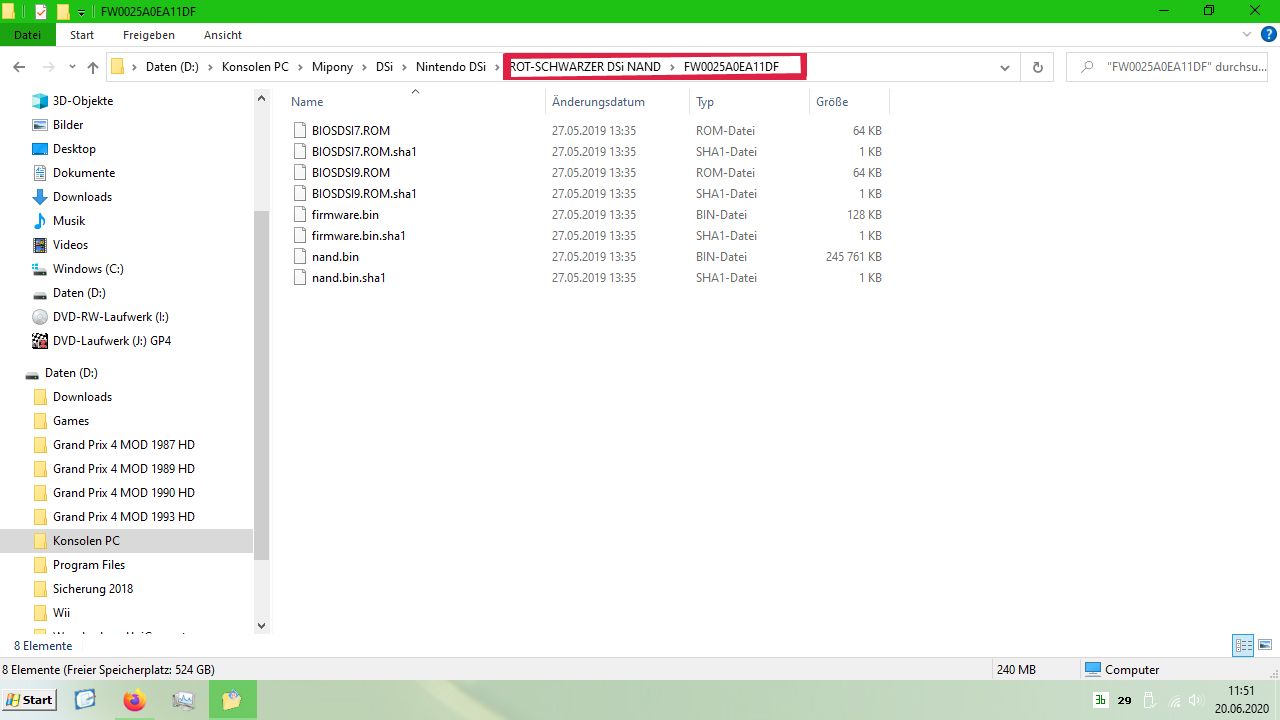This screenshot has height=720, width=1280.
Task: Click the breadcrumb chevron after Nintendo DSi
Action: tap(498, 67)
